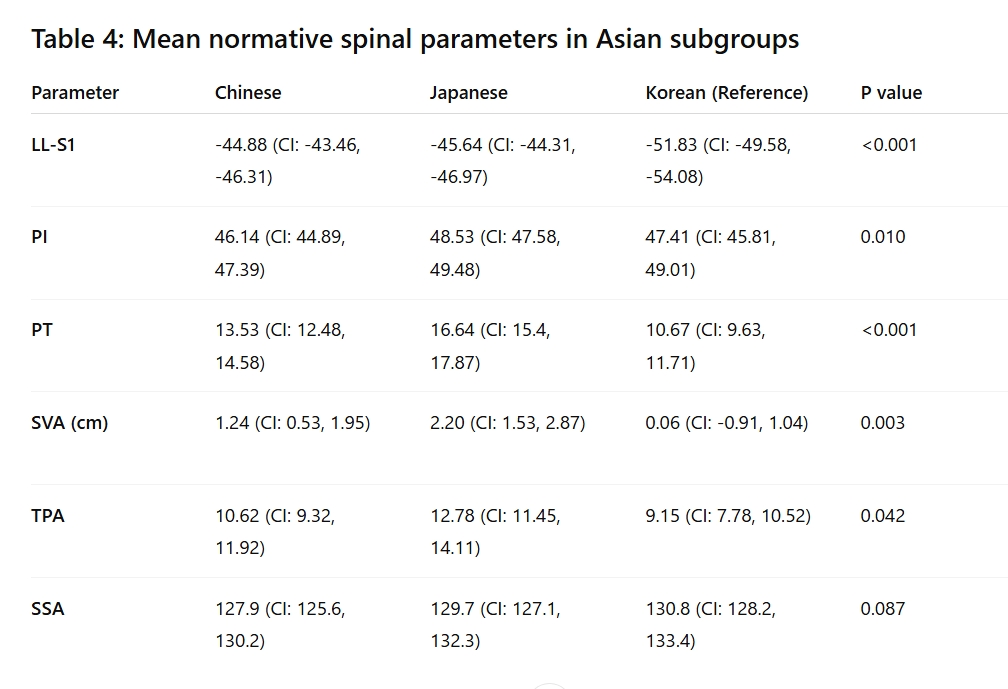Viewport: 1008px width, 689px height.
Task: Select the SVA (cm) row label
Action: 69,423
